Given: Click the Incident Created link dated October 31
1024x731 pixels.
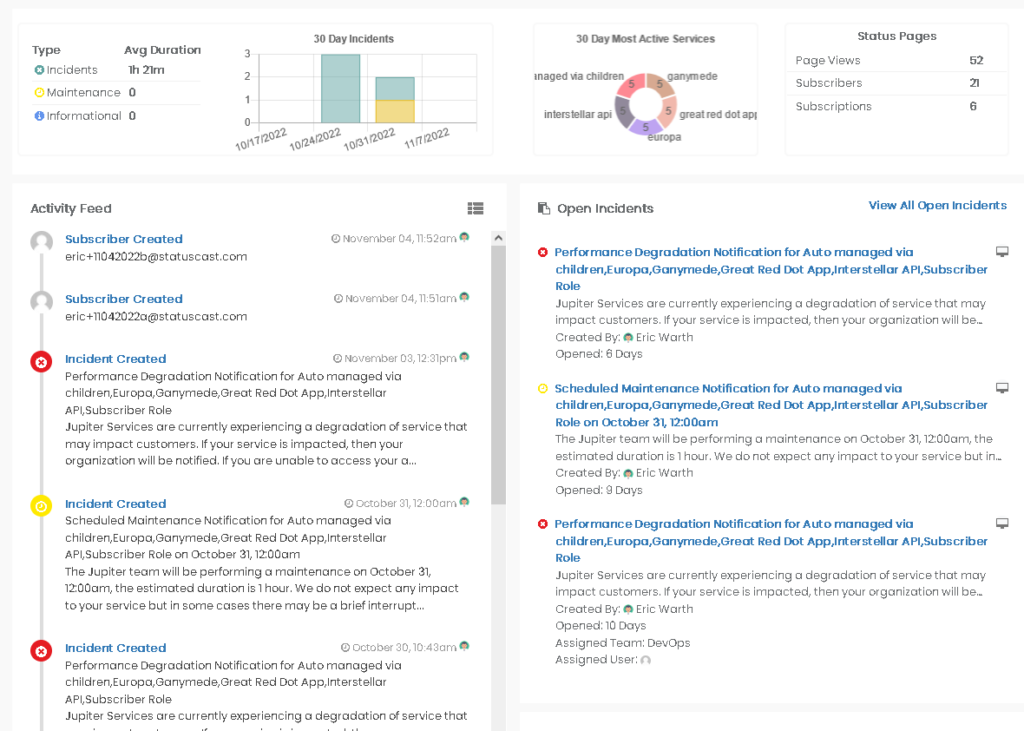Looking at the screenshot, I should point(114,504).
